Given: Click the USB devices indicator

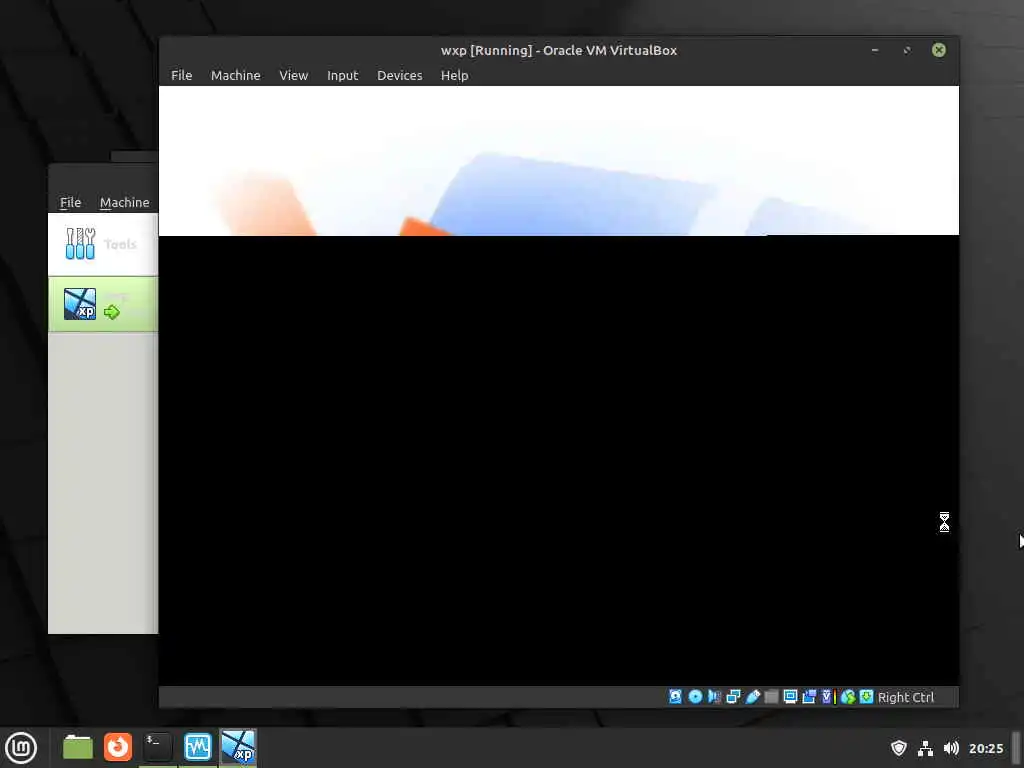Looking at the screenshot, I should (x=752, y=697).
